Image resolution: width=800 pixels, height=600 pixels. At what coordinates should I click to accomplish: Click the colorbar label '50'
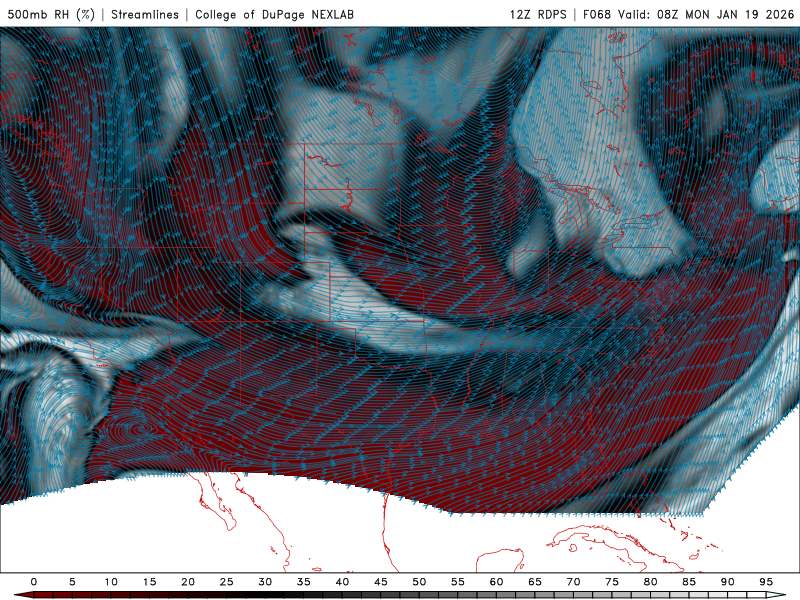click(x=419, y=582)
